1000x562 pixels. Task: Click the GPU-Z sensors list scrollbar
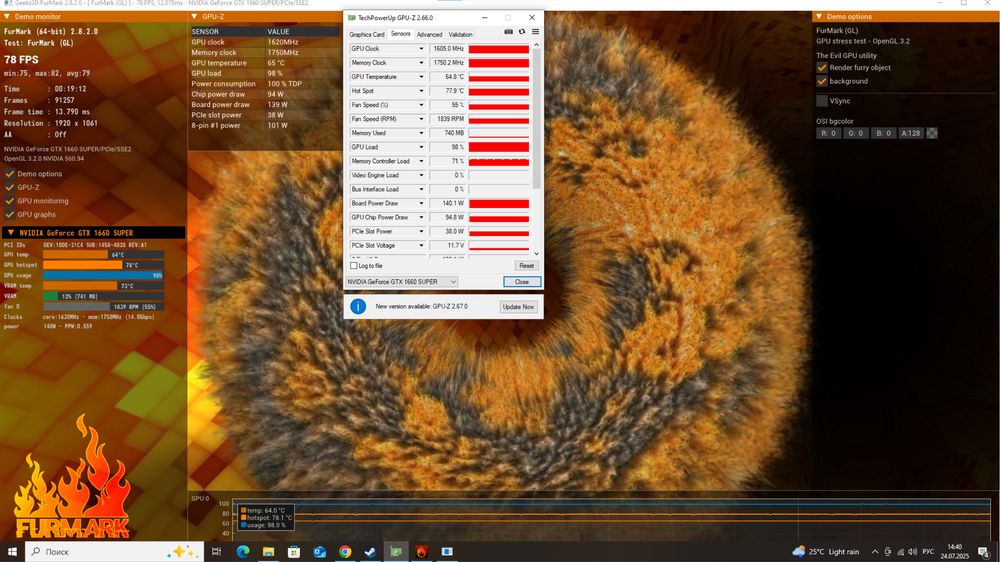click(x=536, y=119)
